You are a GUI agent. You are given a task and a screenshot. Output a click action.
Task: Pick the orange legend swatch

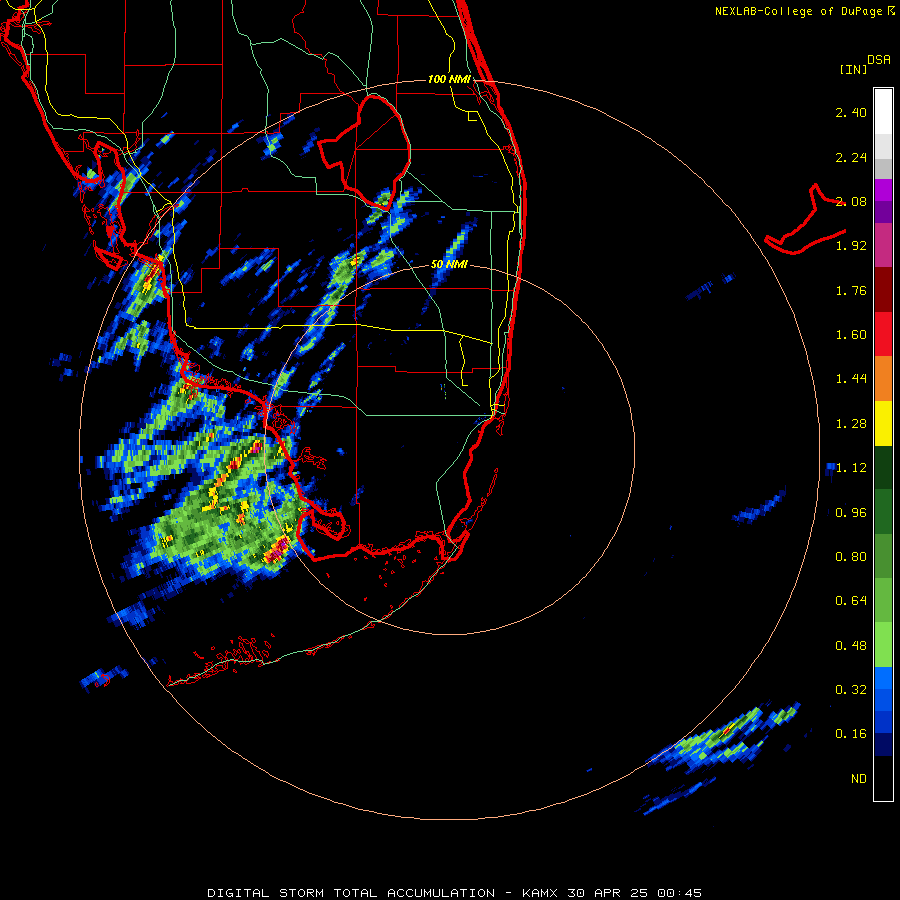(x=883, y=379)
